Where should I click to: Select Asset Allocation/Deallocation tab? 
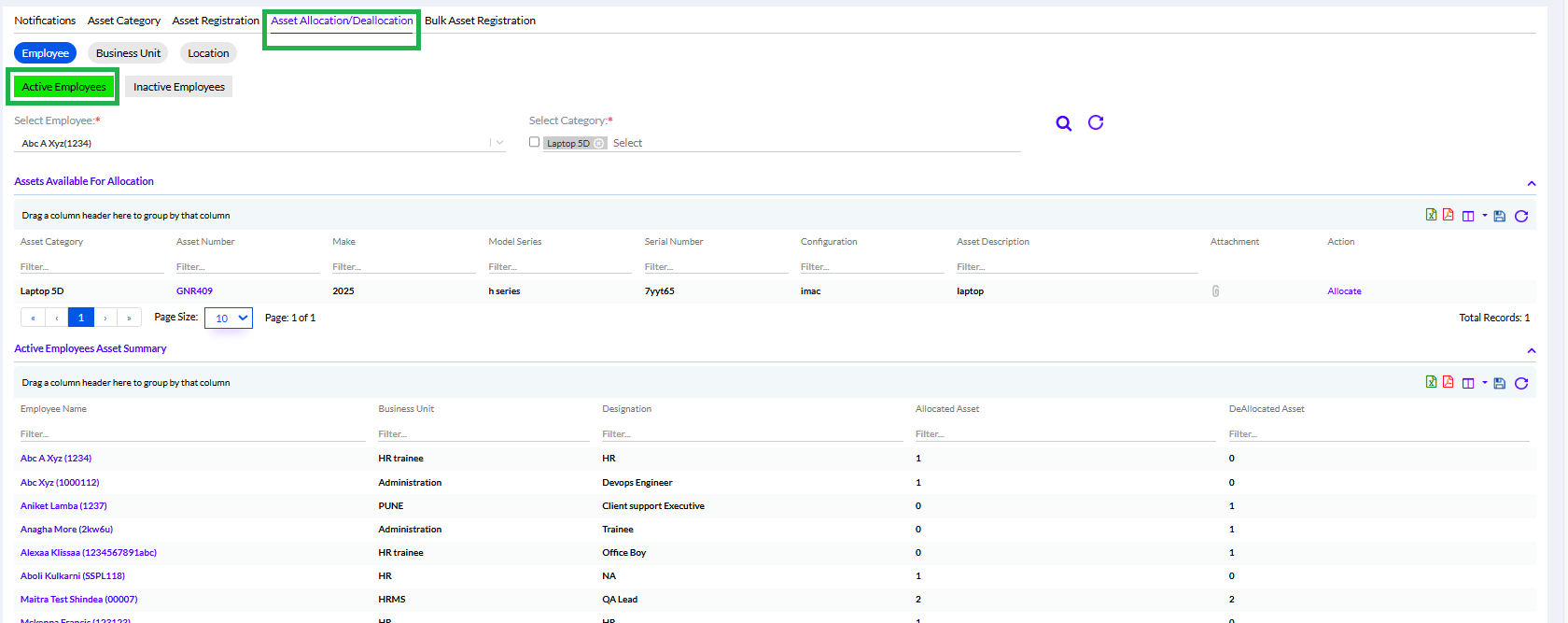point(342,21)
